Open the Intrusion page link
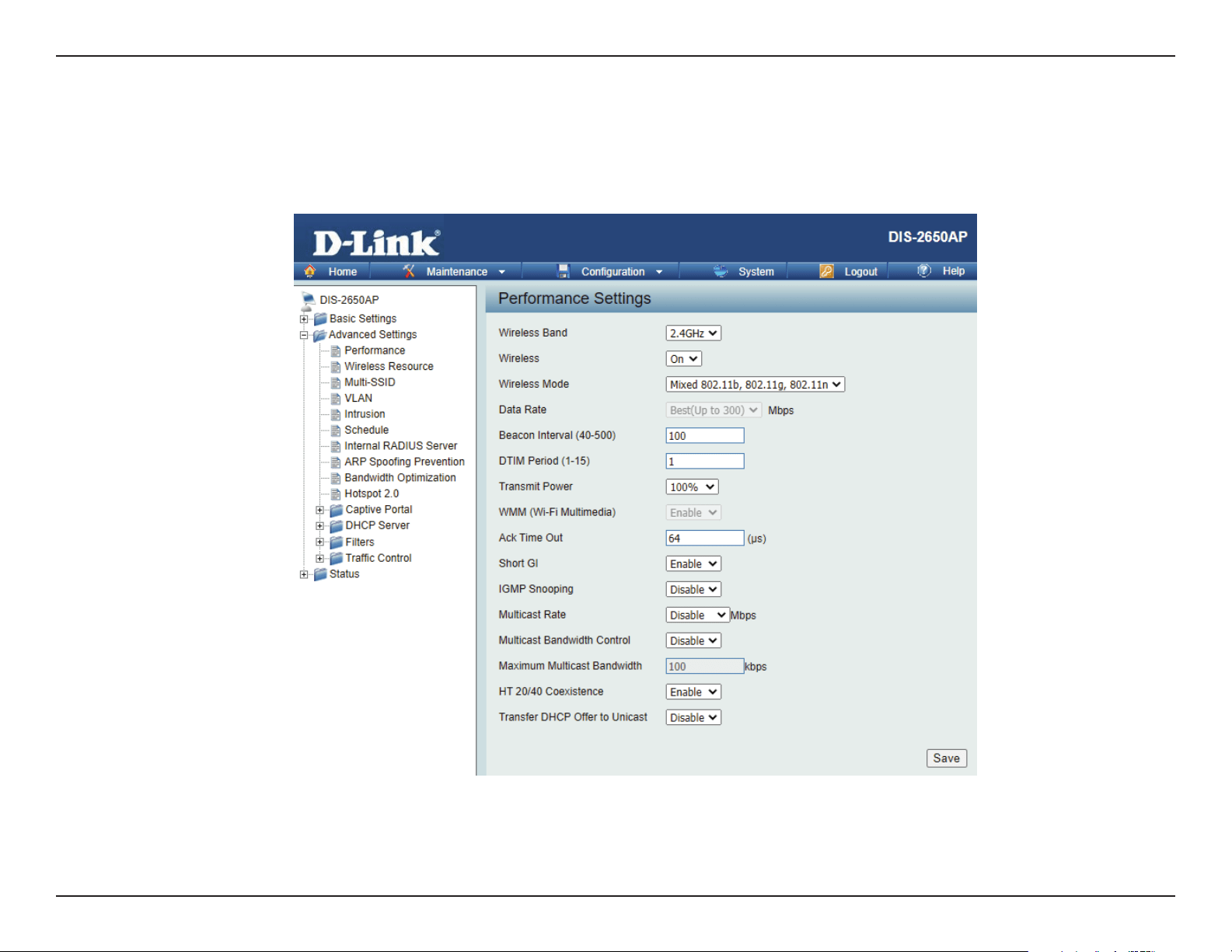 365,414
